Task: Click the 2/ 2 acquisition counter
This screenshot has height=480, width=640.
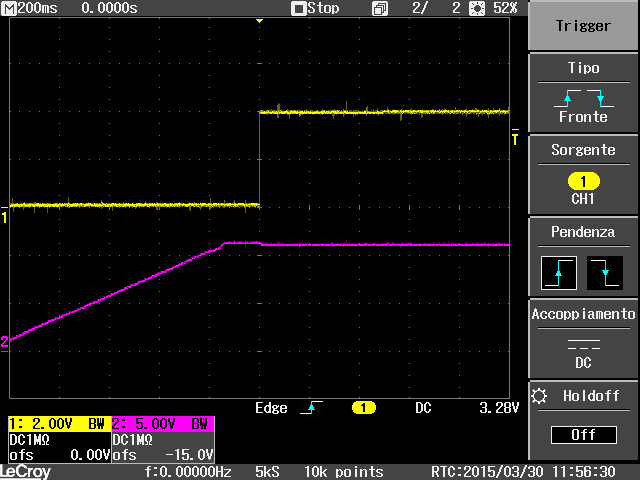Action: (436, 8)
